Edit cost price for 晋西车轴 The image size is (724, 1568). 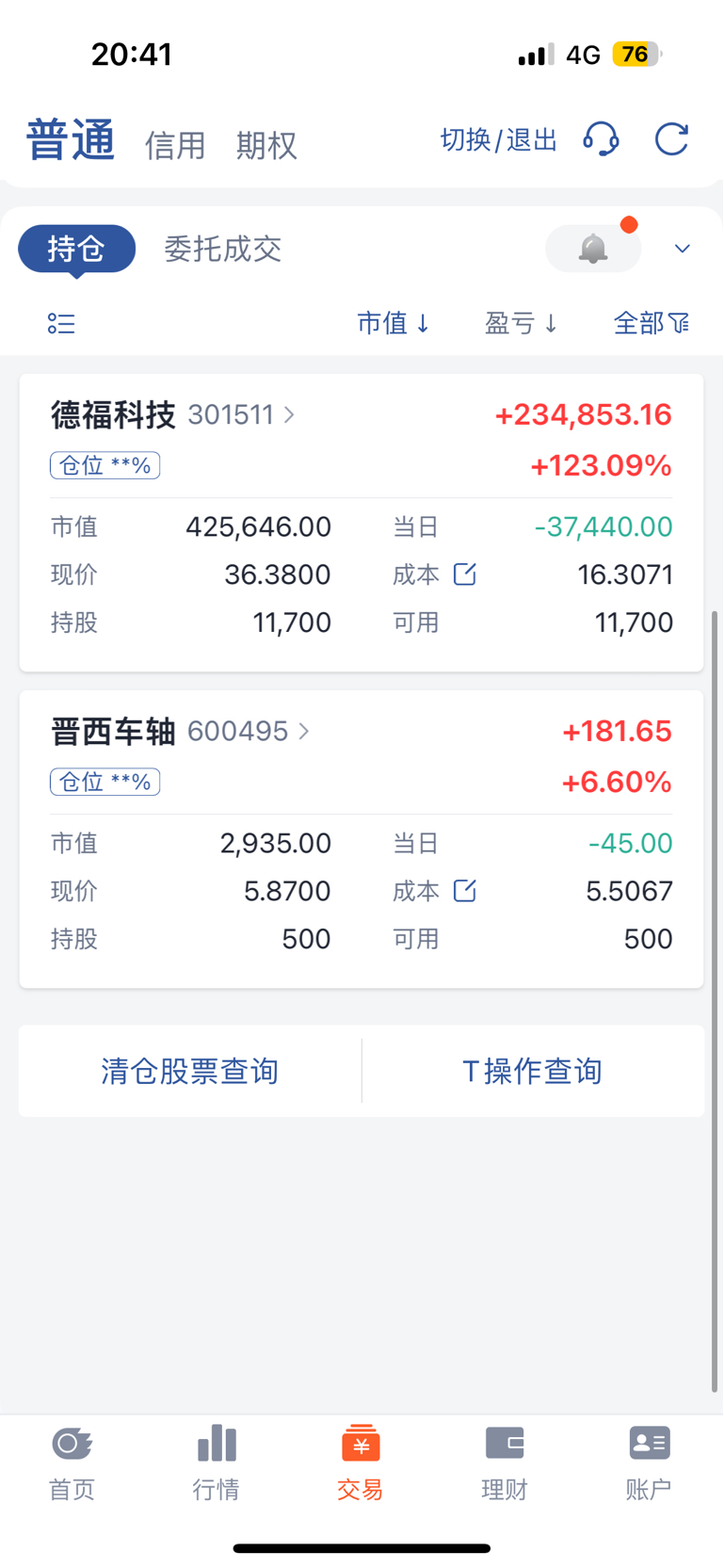pyautogui.click(x=465, y=890)
